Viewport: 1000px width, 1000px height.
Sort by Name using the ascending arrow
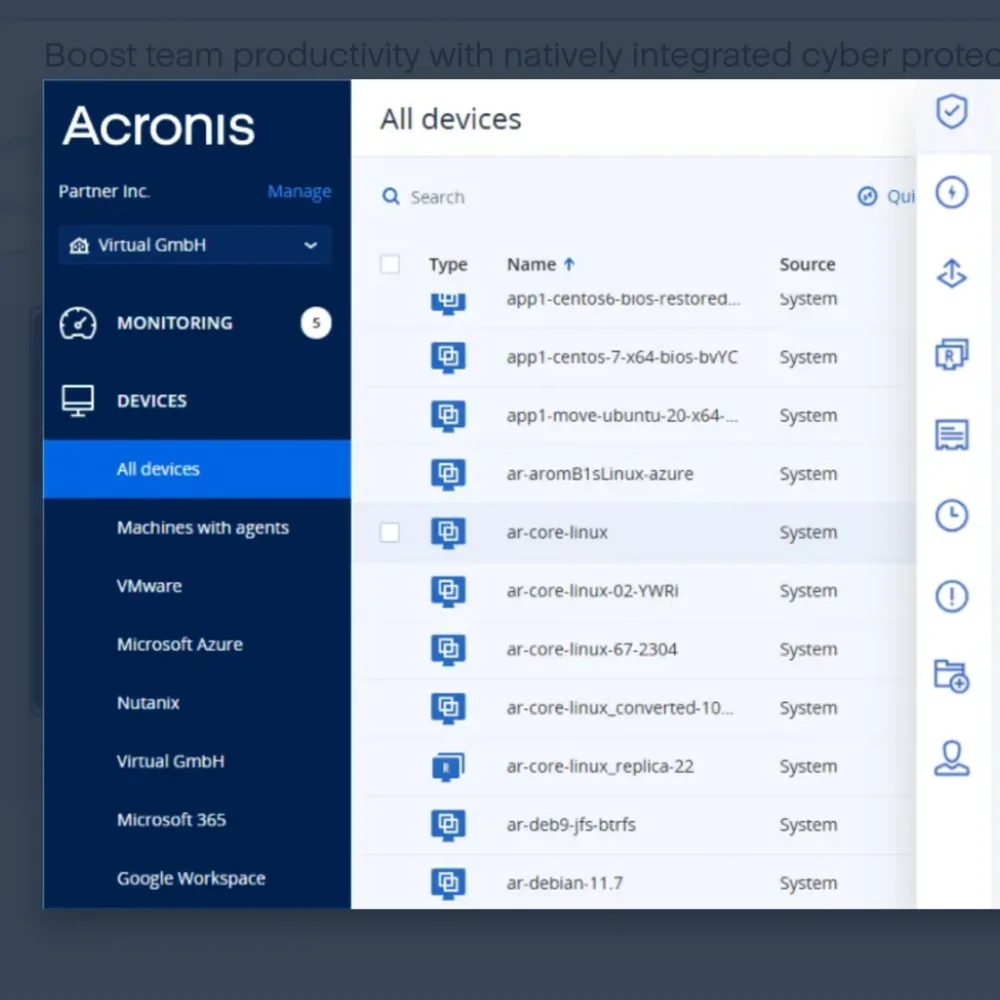point(570,264)
